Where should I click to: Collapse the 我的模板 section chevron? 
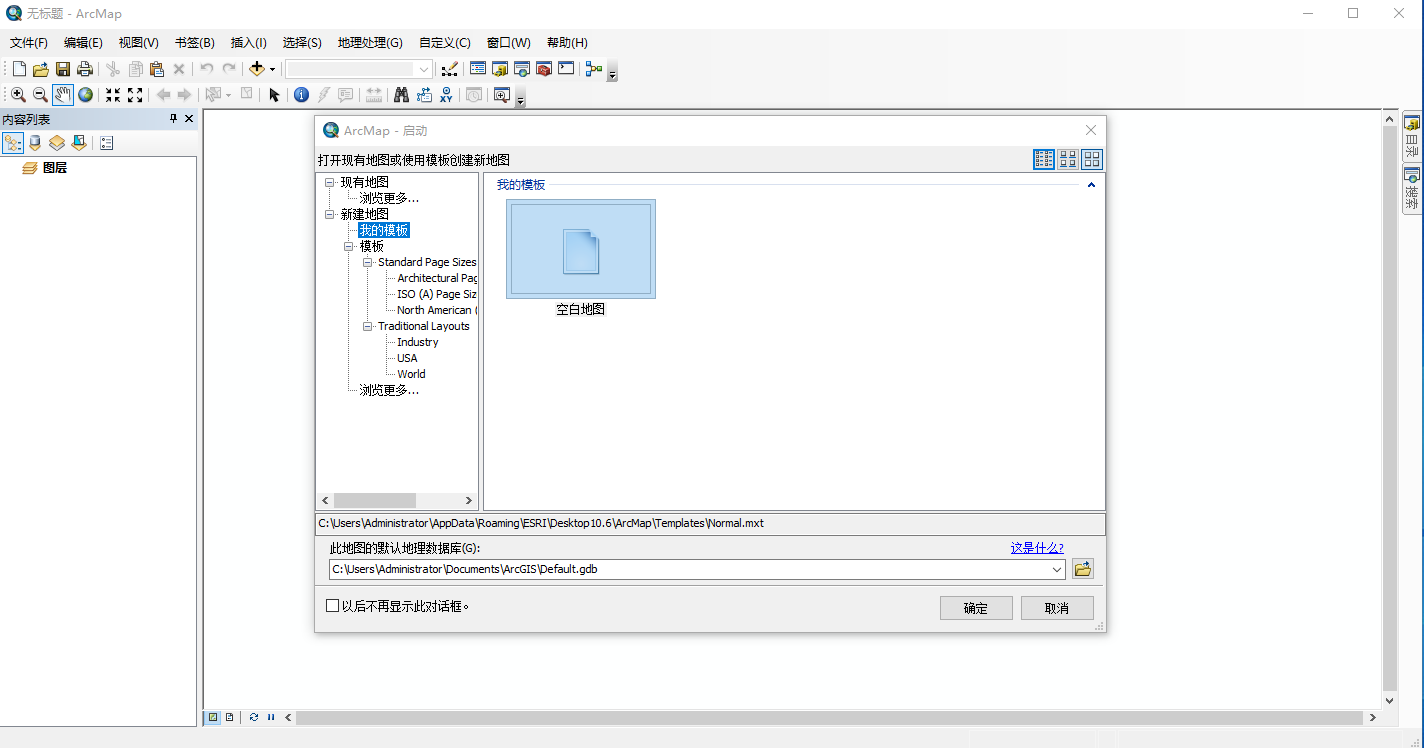pos(1091,184)
